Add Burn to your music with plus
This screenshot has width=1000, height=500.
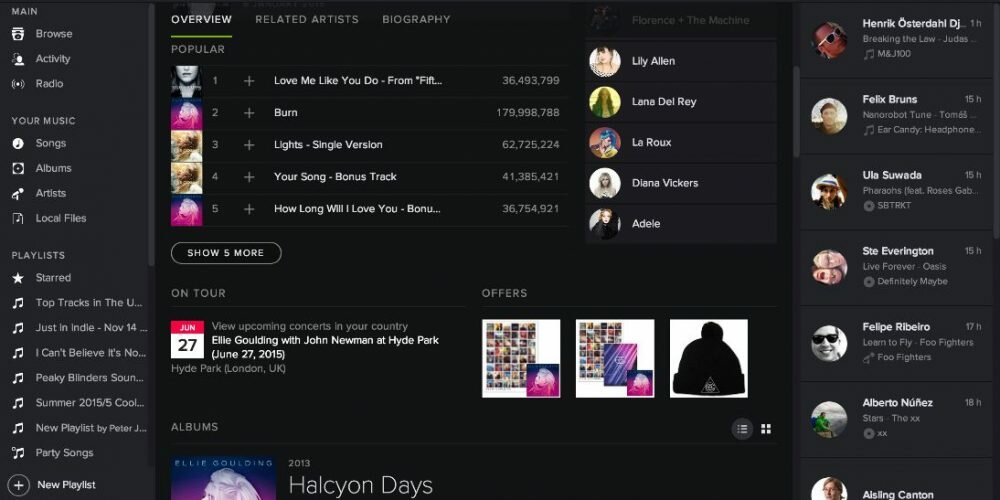tap(249, 113)
